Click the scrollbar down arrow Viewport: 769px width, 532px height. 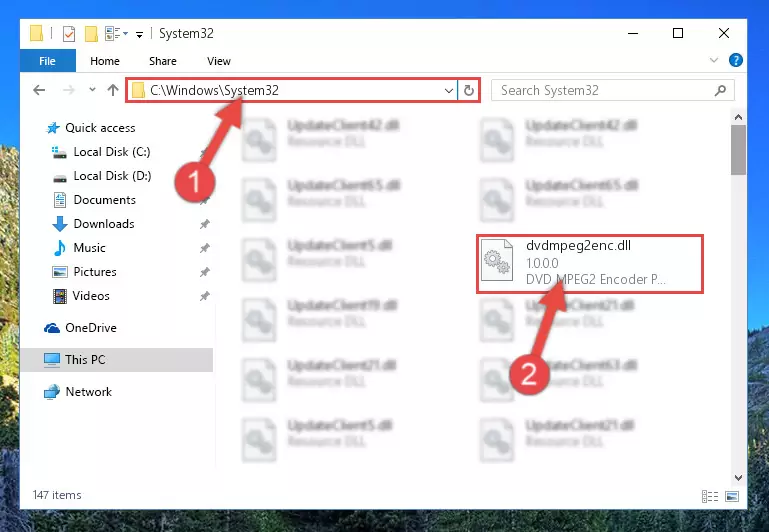click(738, 478)
